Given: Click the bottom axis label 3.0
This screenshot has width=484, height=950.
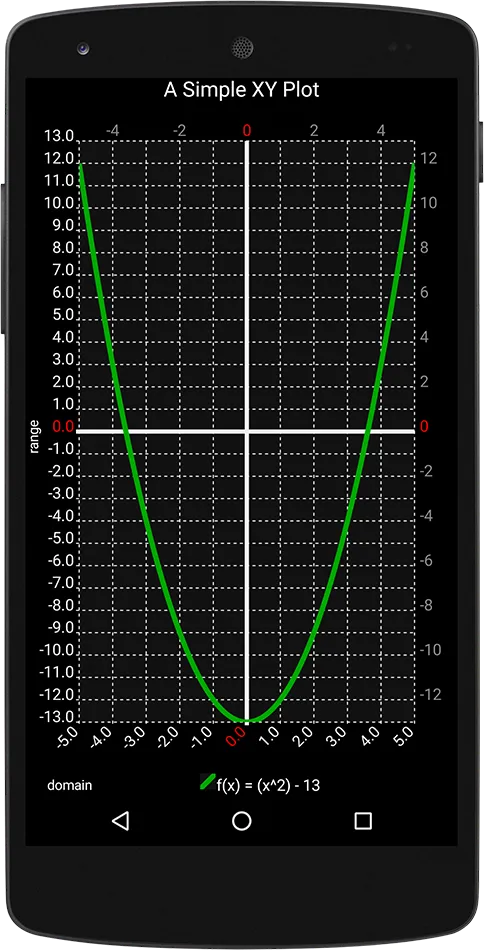Looking at the screenshot, I should pos(337,737).
